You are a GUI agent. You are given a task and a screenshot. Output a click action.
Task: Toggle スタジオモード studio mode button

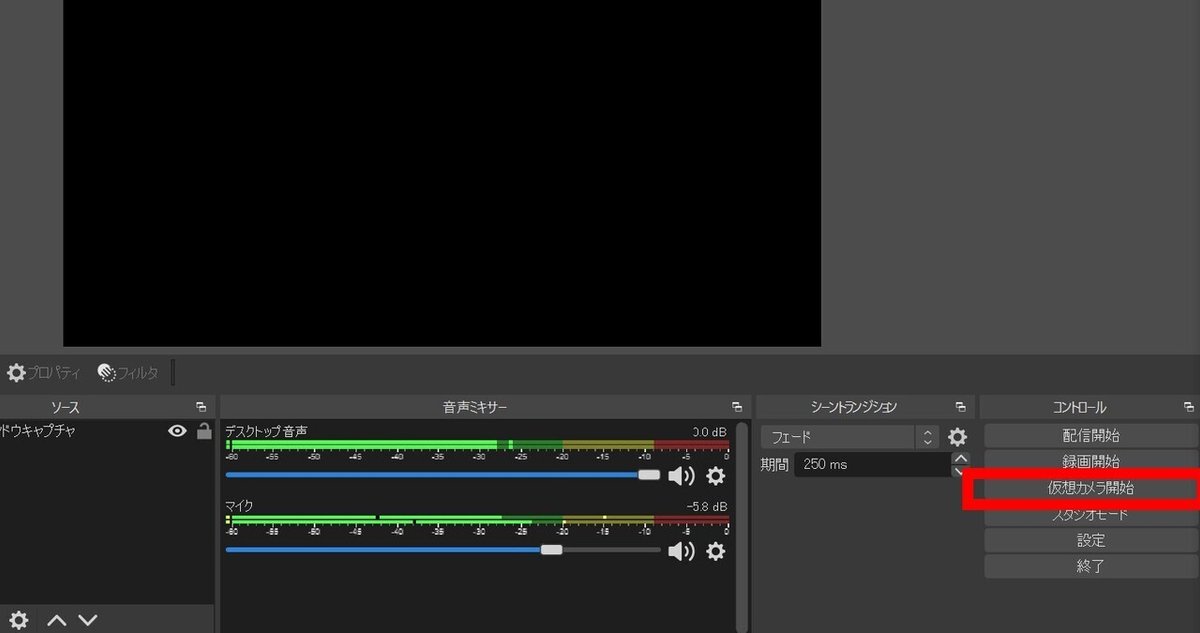pyautogui.click(x=1090, y=515)
